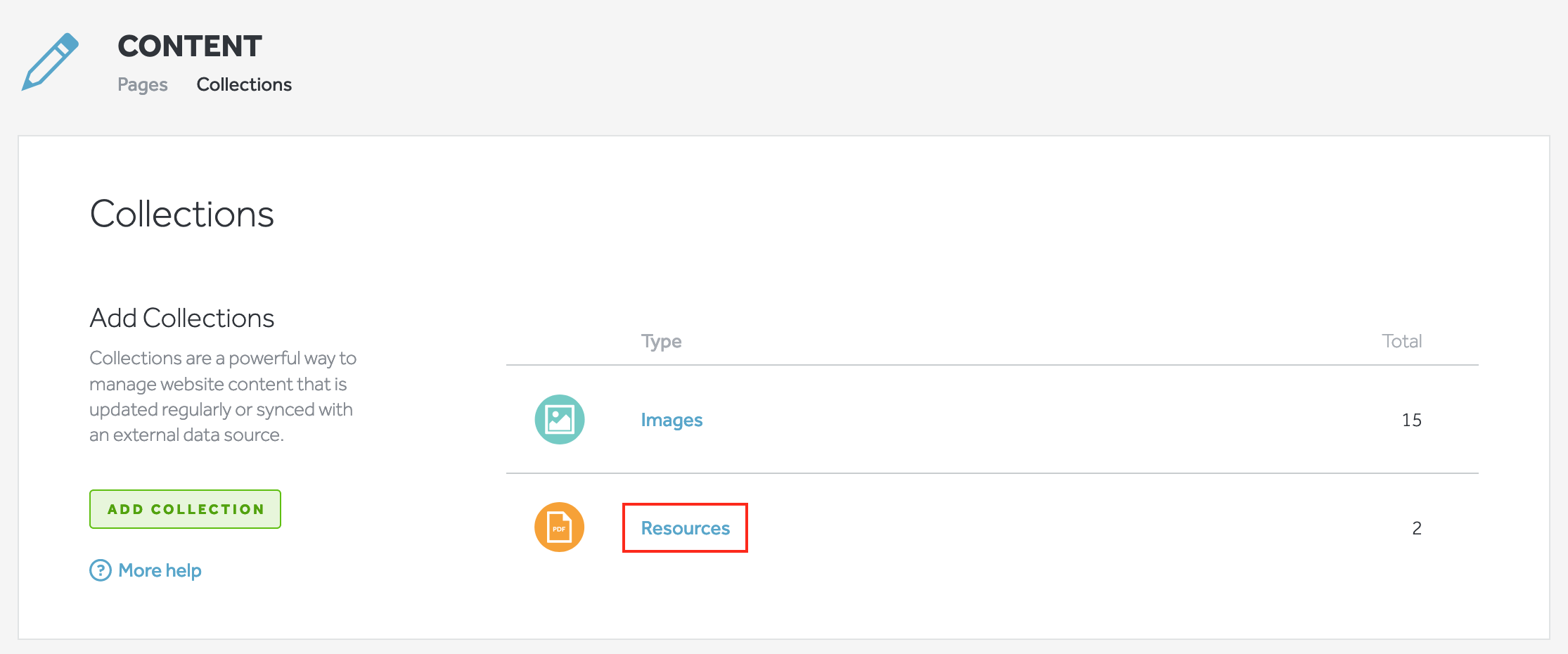Select the Collections tab

click(243, 84)
